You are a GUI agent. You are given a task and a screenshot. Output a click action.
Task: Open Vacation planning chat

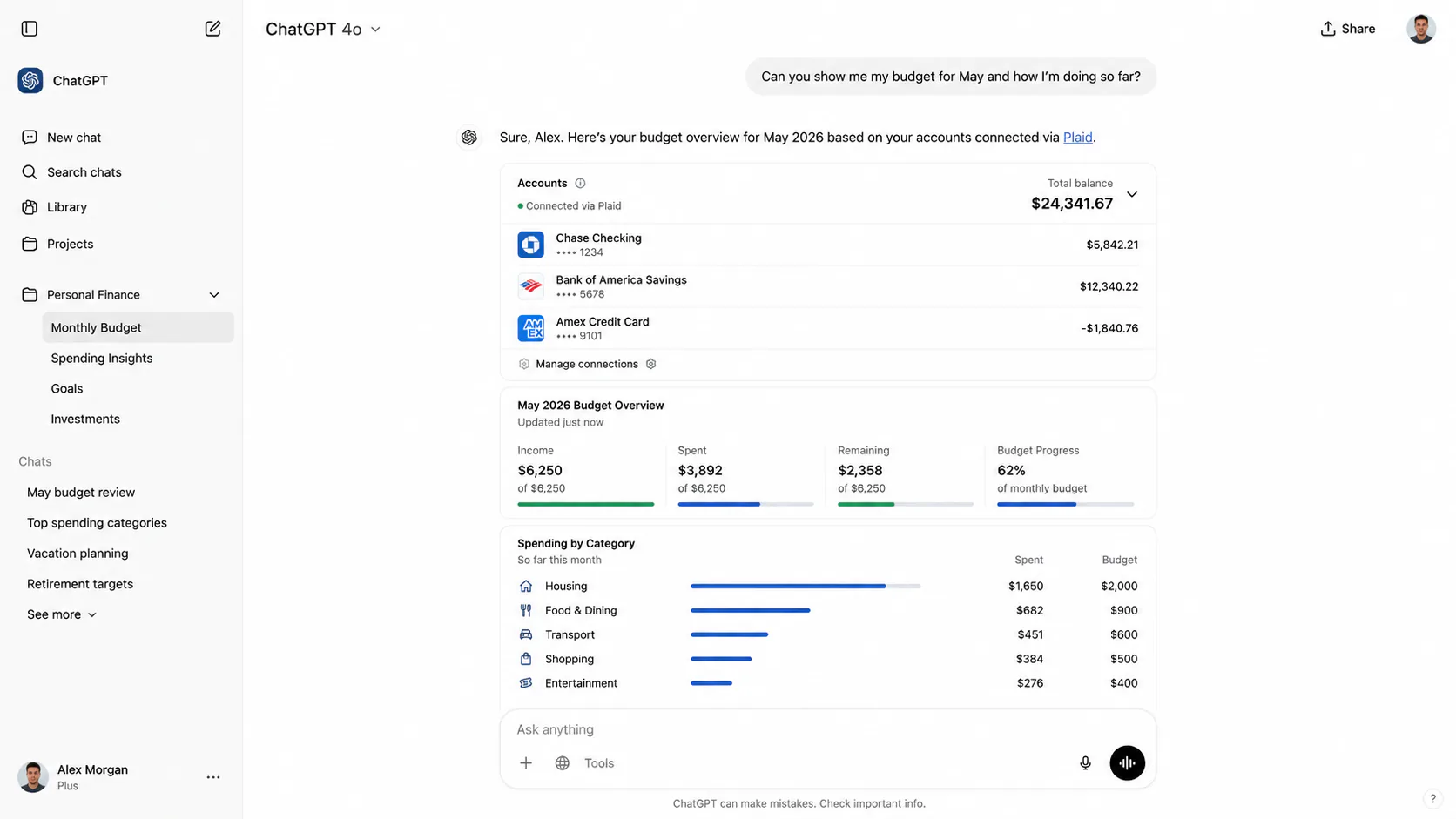tap(78, 554)
